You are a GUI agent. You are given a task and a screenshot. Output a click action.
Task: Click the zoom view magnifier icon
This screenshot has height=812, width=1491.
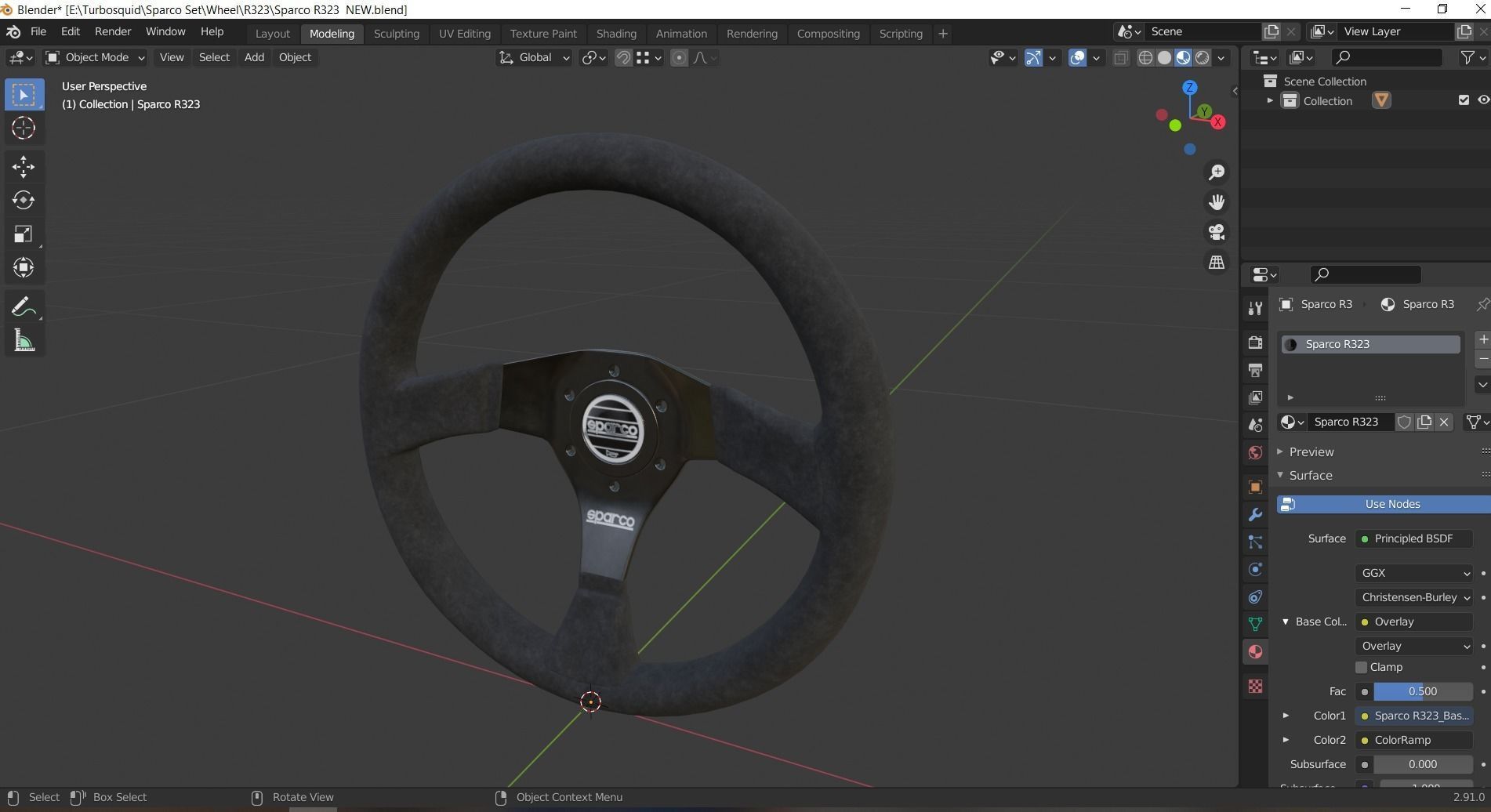(x=1217, y=172)
